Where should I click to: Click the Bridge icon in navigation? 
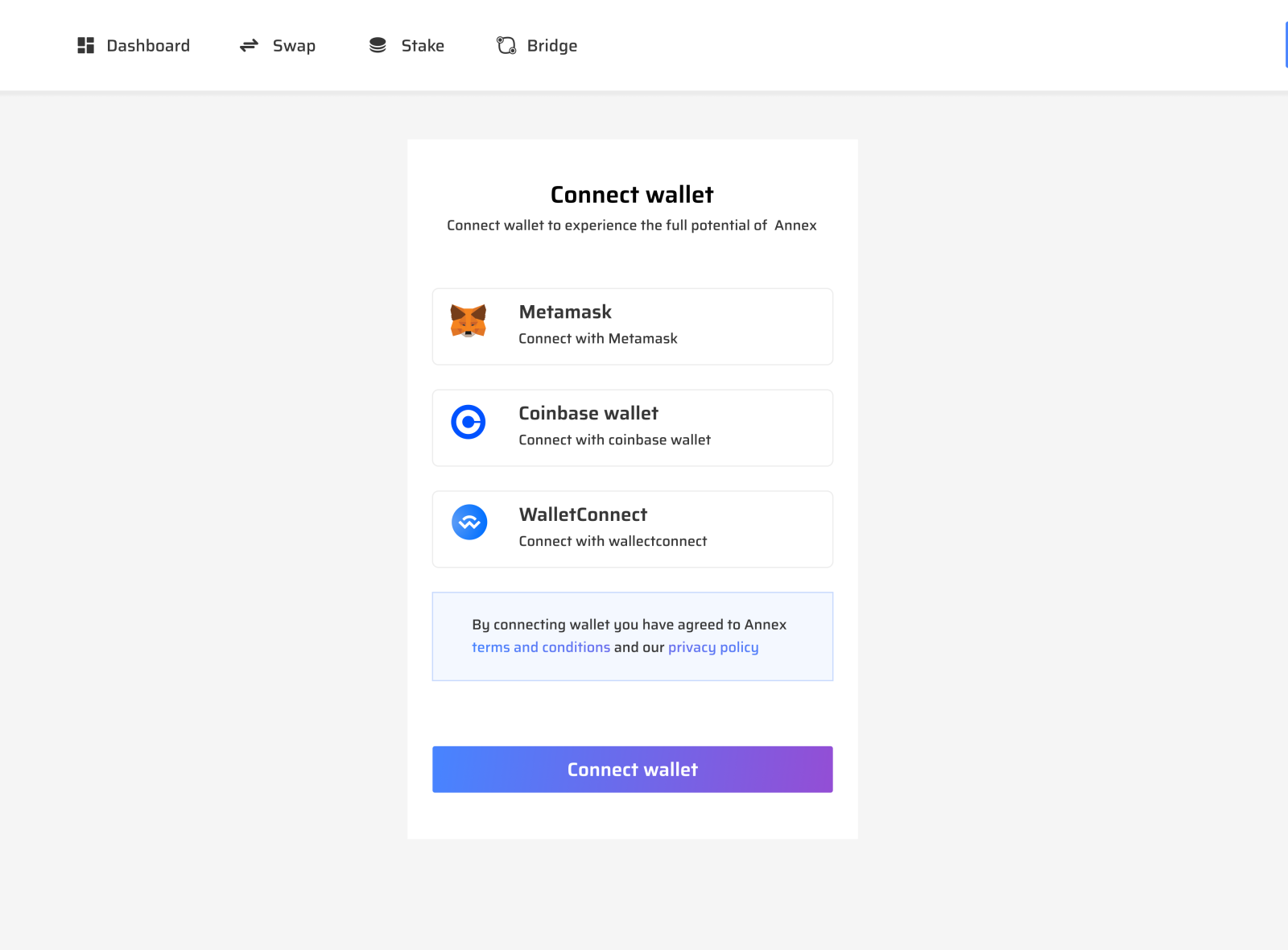point(506,45)
